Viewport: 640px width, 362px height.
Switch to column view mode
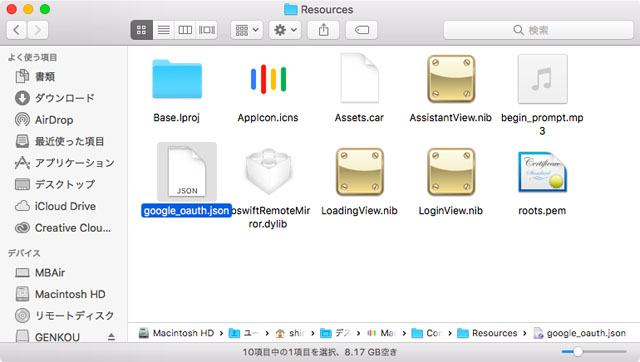pyautogui.click(x=185, y=30)
